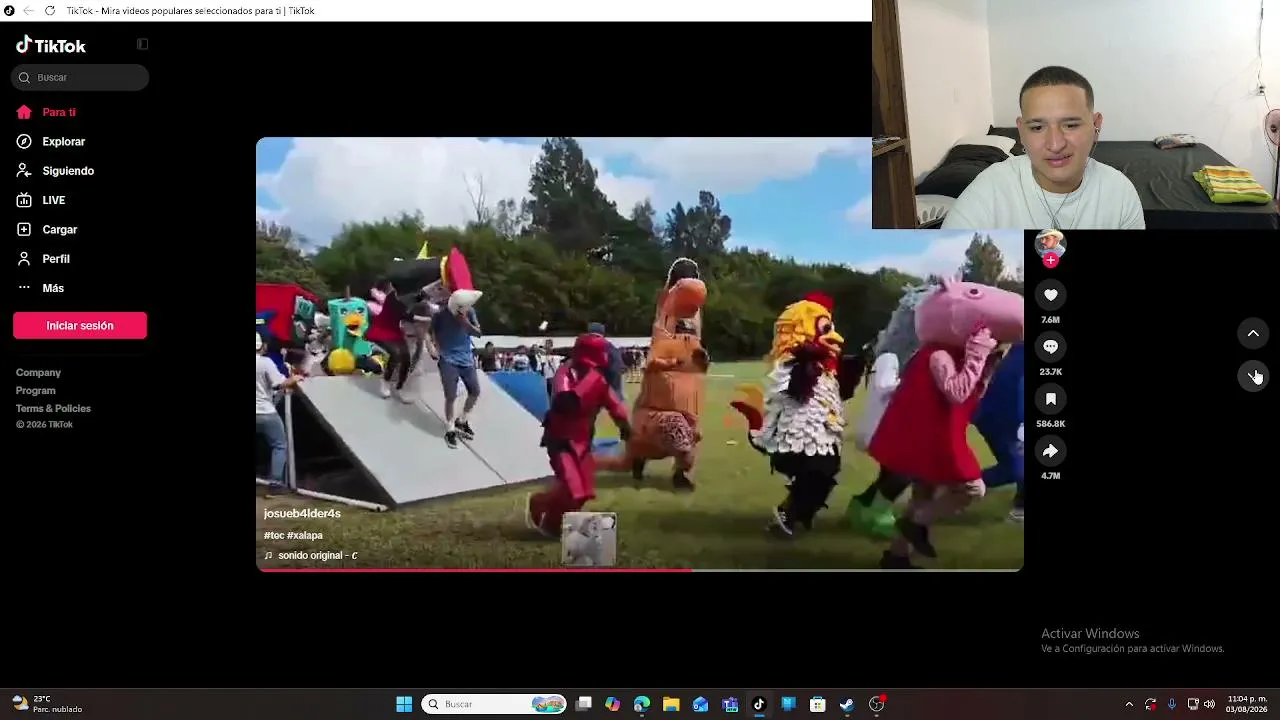Expand the Más menu
This screenshot has width=1280, height=720.
[40, 288]
